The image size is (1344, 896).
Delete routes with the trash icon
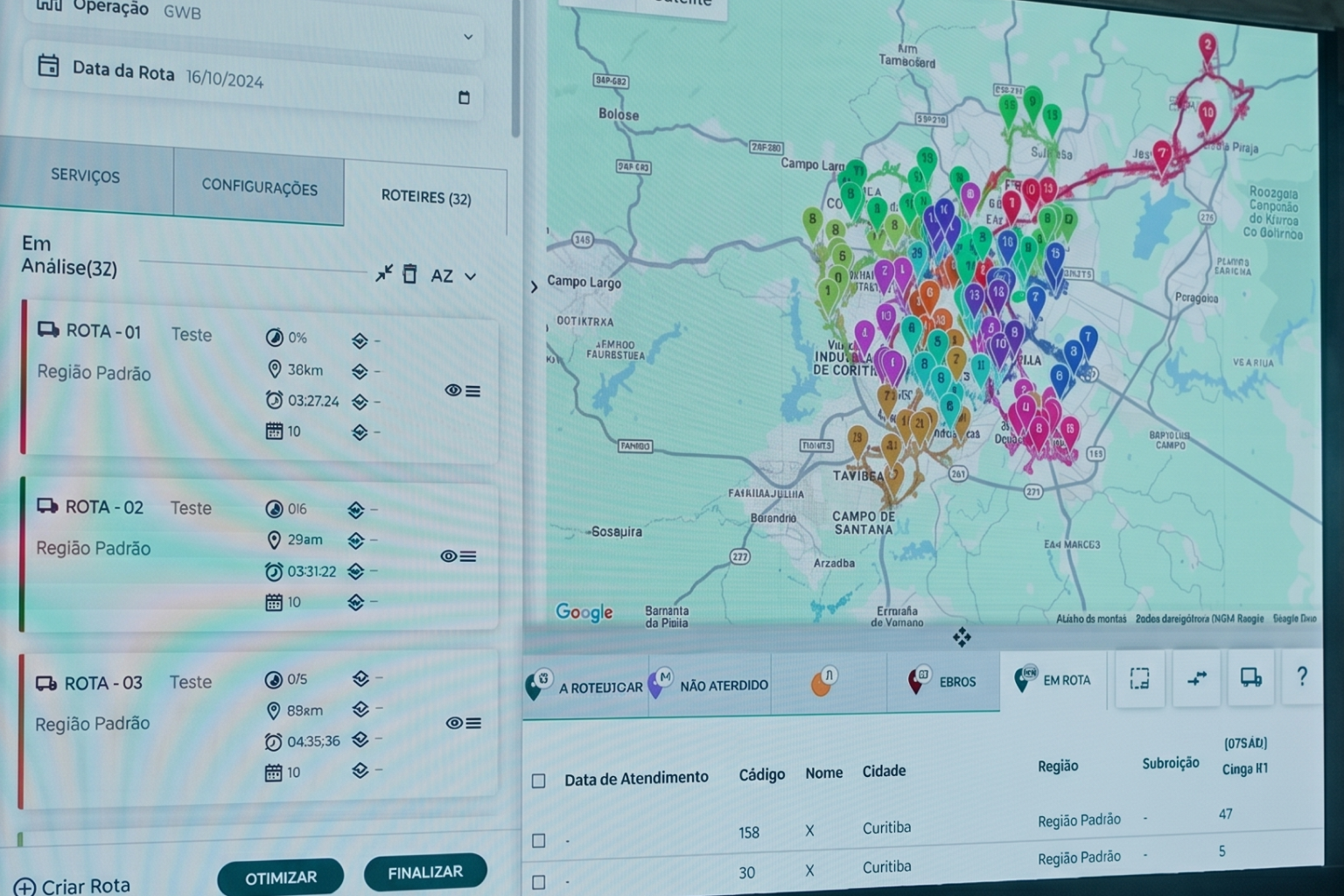coord(409,274)
